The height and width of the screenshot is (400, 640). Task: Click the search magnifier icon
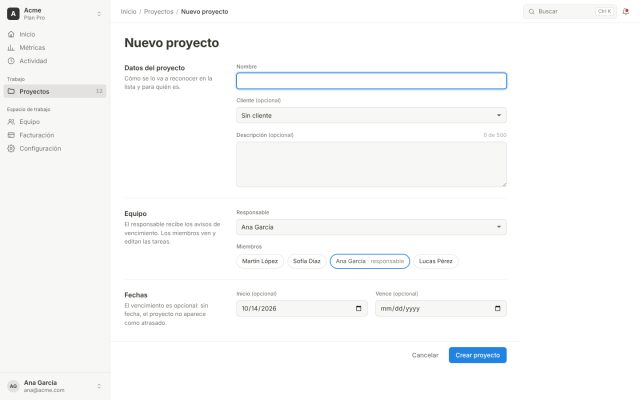(531, 11)
